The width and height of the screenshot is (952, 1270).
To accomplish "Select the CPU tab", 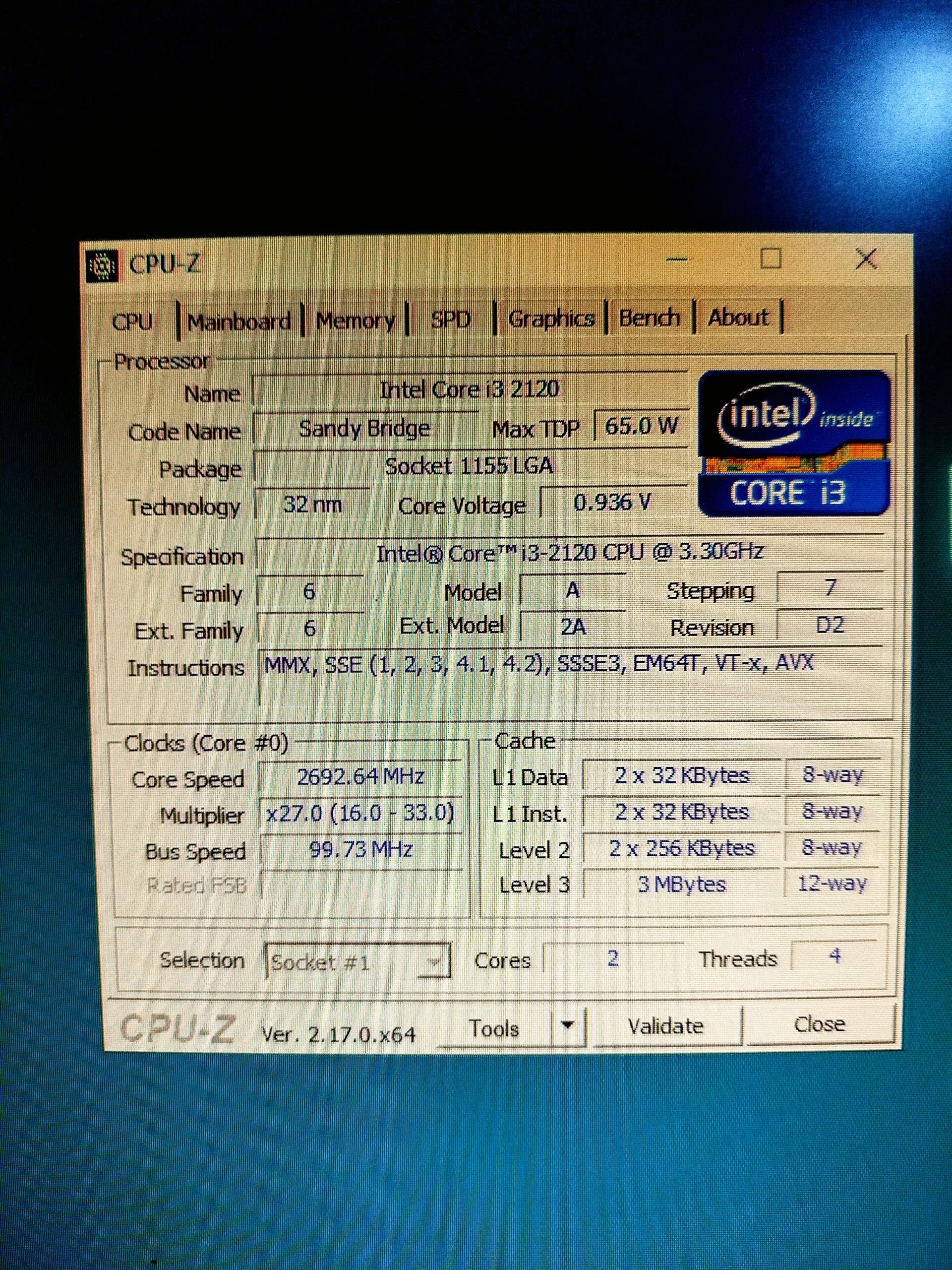I will tap(132, 322).
